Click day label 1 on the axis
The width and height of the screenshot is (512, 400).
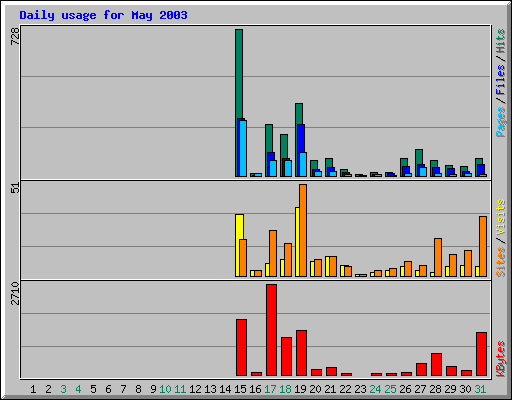33,389
